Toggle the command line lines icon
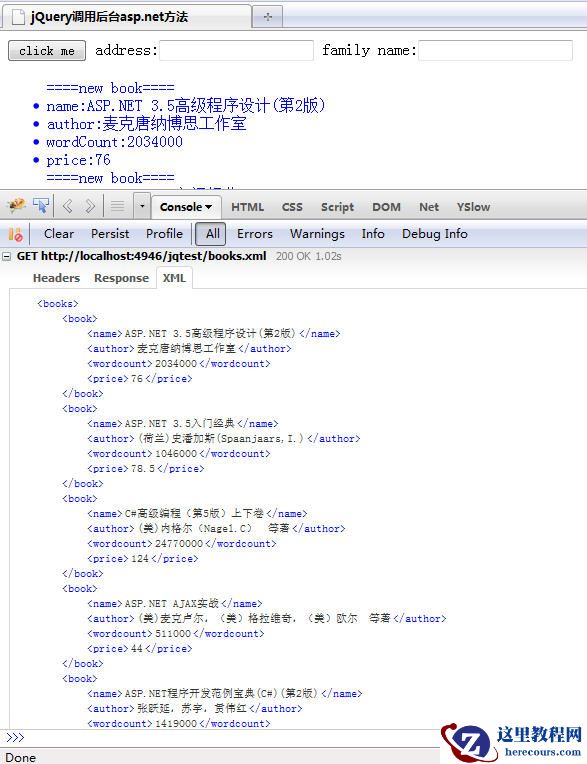The height and width of the screenshot is (764, 587). click(x=117, y=206)
